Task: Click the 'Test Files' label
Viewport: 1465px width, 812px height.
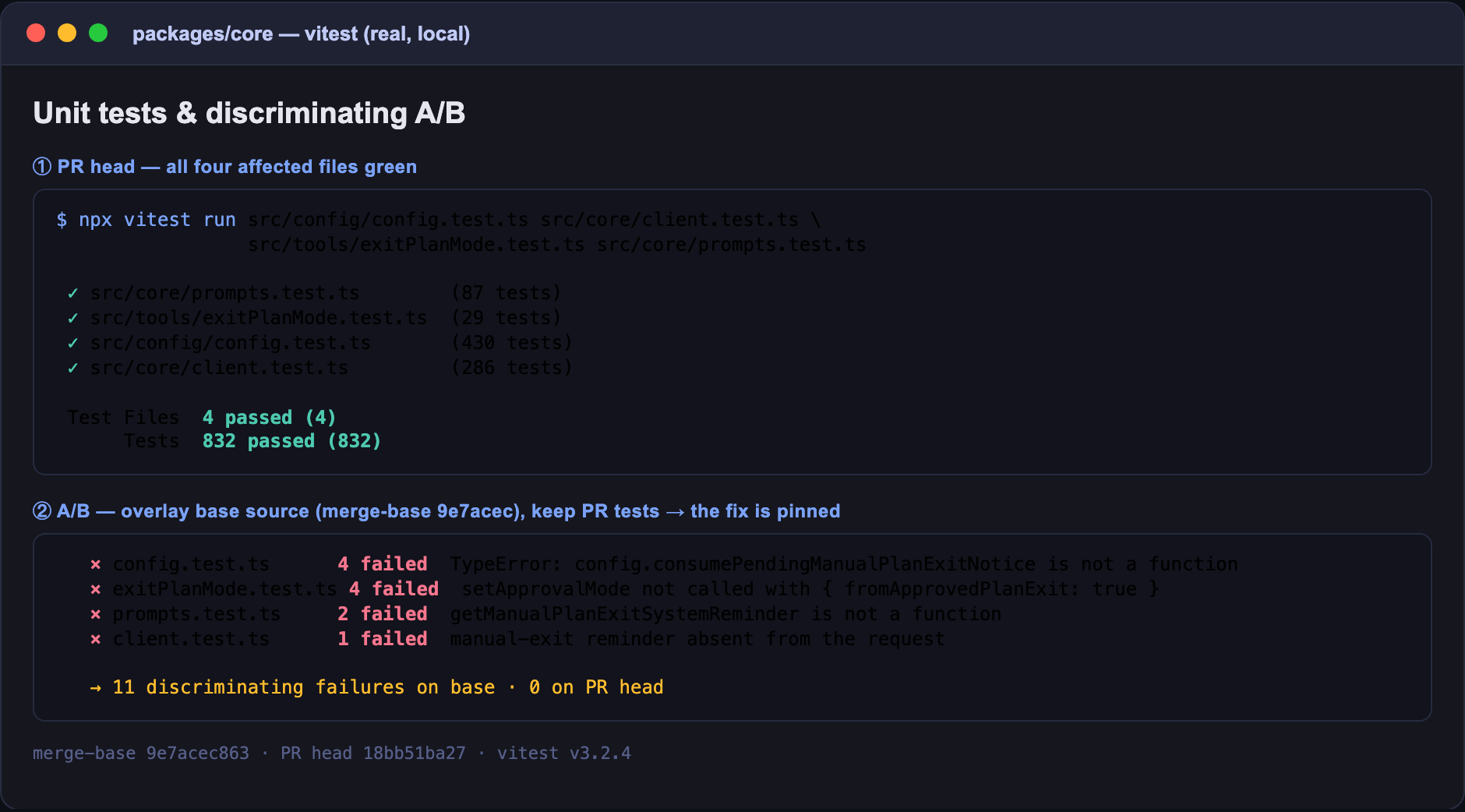Action: click(123, 418)
